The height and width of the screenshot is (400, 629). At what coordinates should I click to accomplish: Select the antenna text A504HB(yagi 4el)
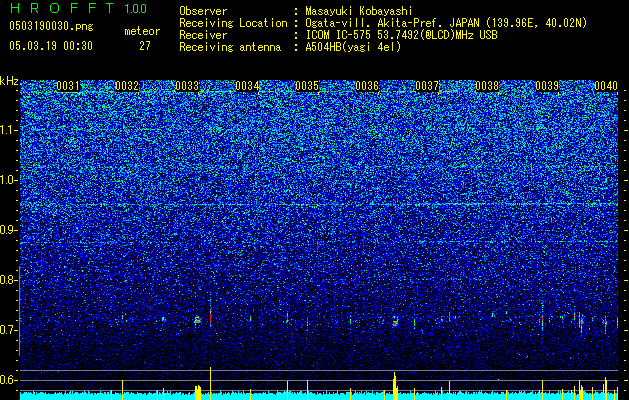[x=353, y=47]
